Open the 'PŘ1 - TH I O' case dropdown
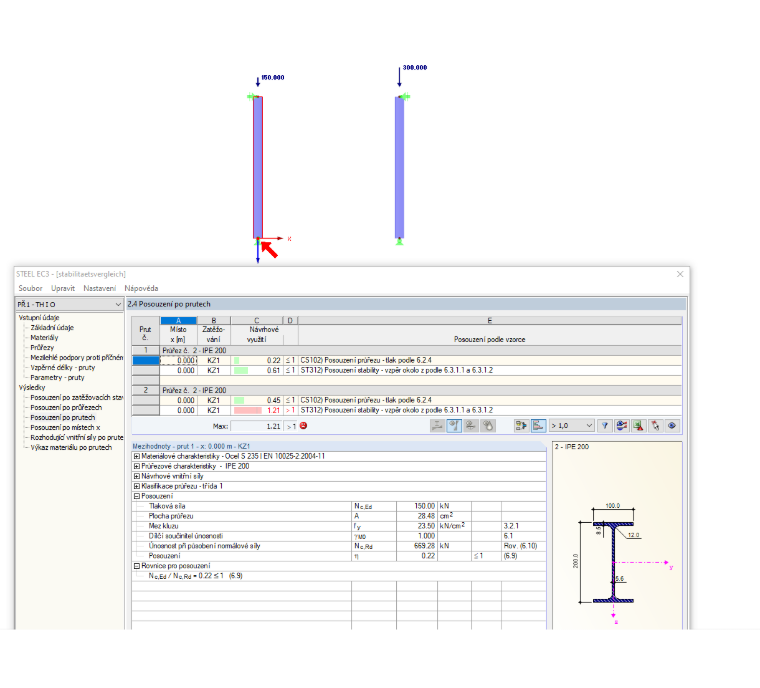Screen dimensions: 760x688 click(69, 304)
